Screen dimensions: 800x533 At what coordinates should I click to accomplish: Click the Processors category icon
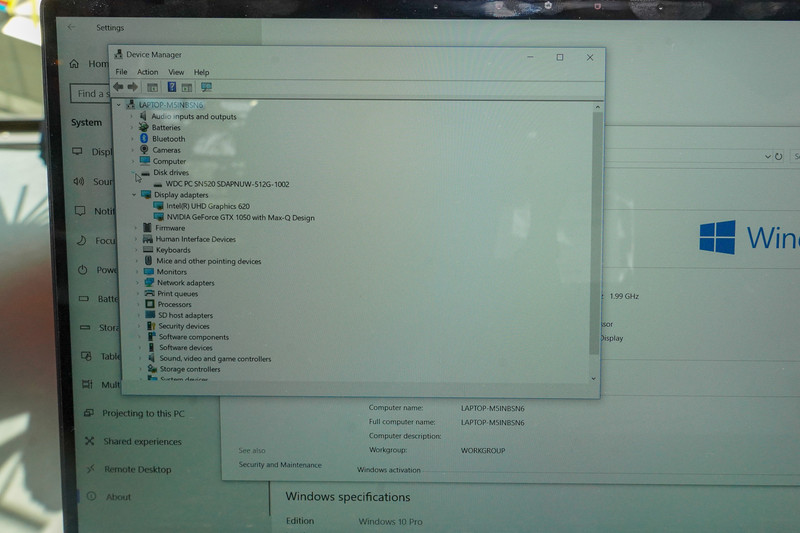[x=150, y=304]
